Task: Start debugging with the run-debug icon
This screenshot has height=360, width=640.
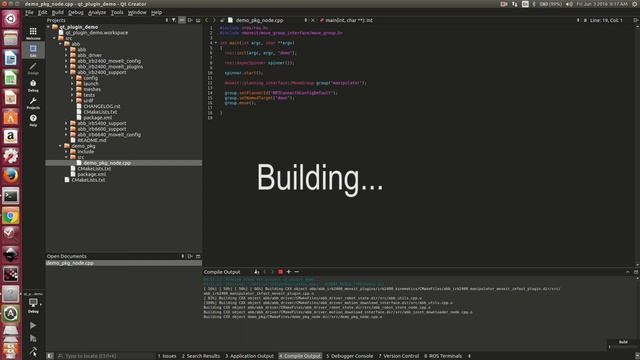Action: point(33,338)
